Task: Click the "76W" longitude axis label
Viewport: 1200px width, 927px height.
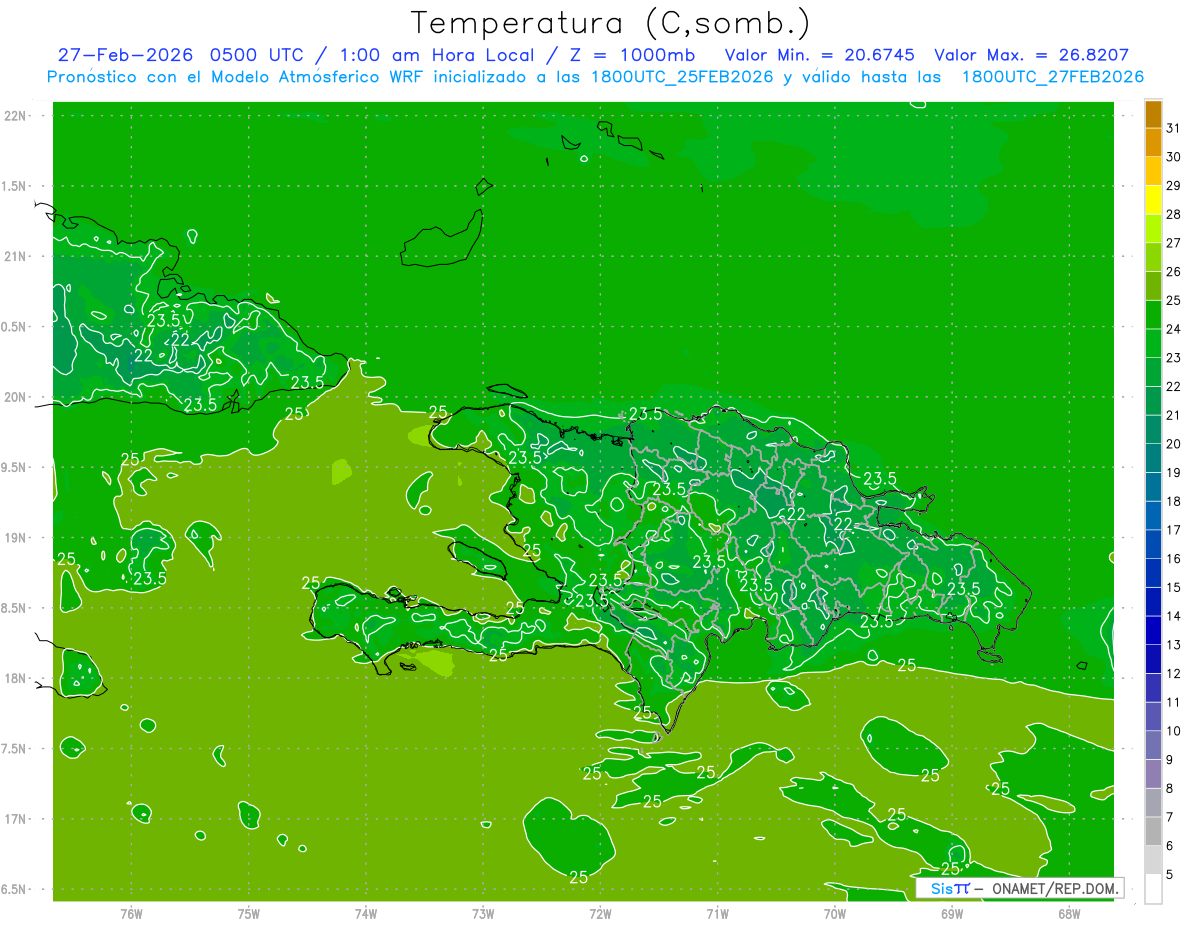Action: tap(131, 913)
